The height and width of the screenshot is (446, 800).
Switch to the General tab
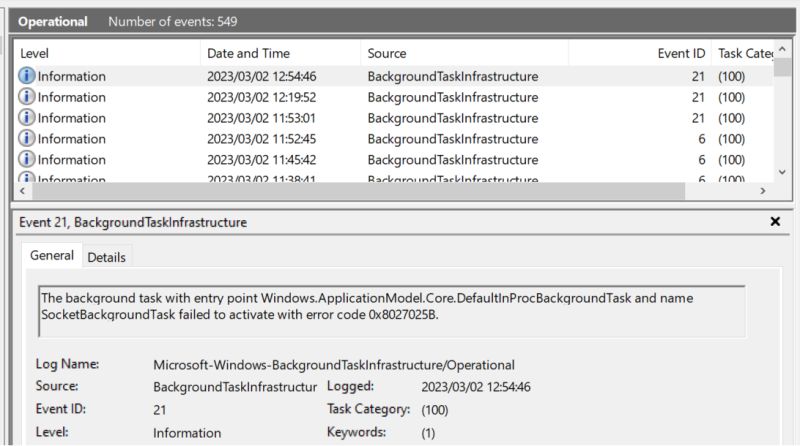point(52,255)
